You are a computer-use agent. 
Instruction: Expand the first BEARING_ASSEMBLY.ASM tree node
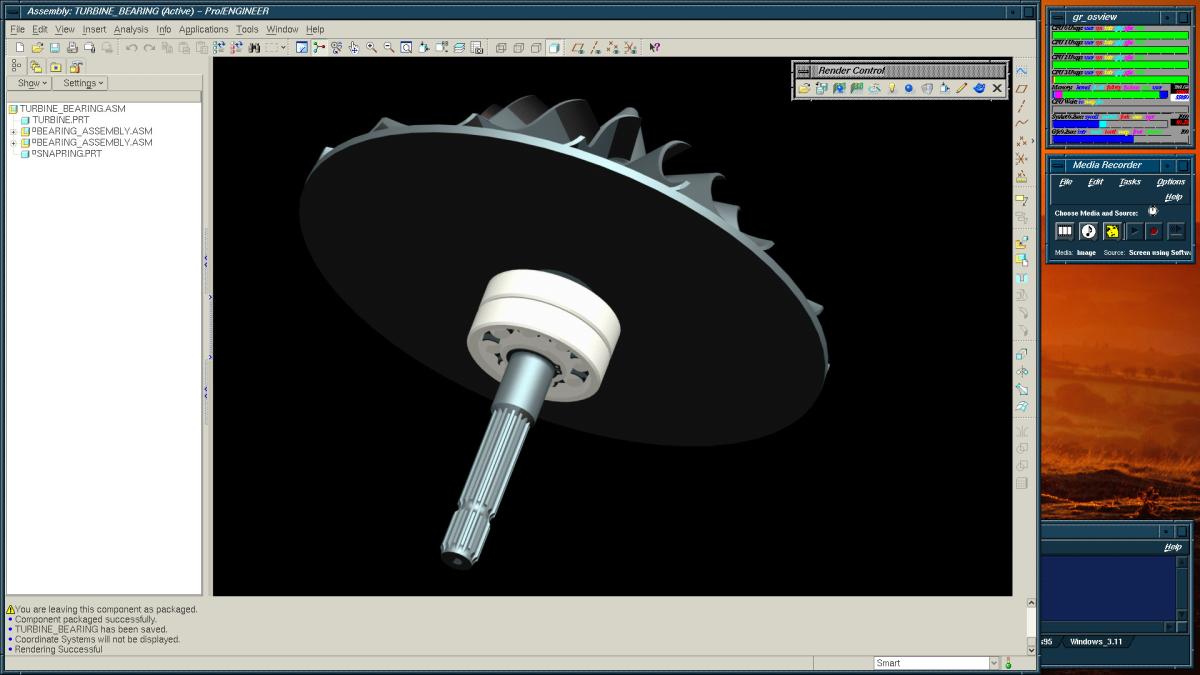[x=13, y=132]
